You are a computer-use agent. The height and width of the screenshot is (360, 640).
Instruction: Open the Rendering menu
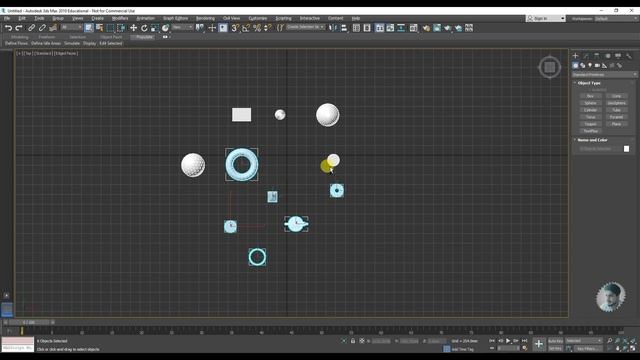(205, 18)
